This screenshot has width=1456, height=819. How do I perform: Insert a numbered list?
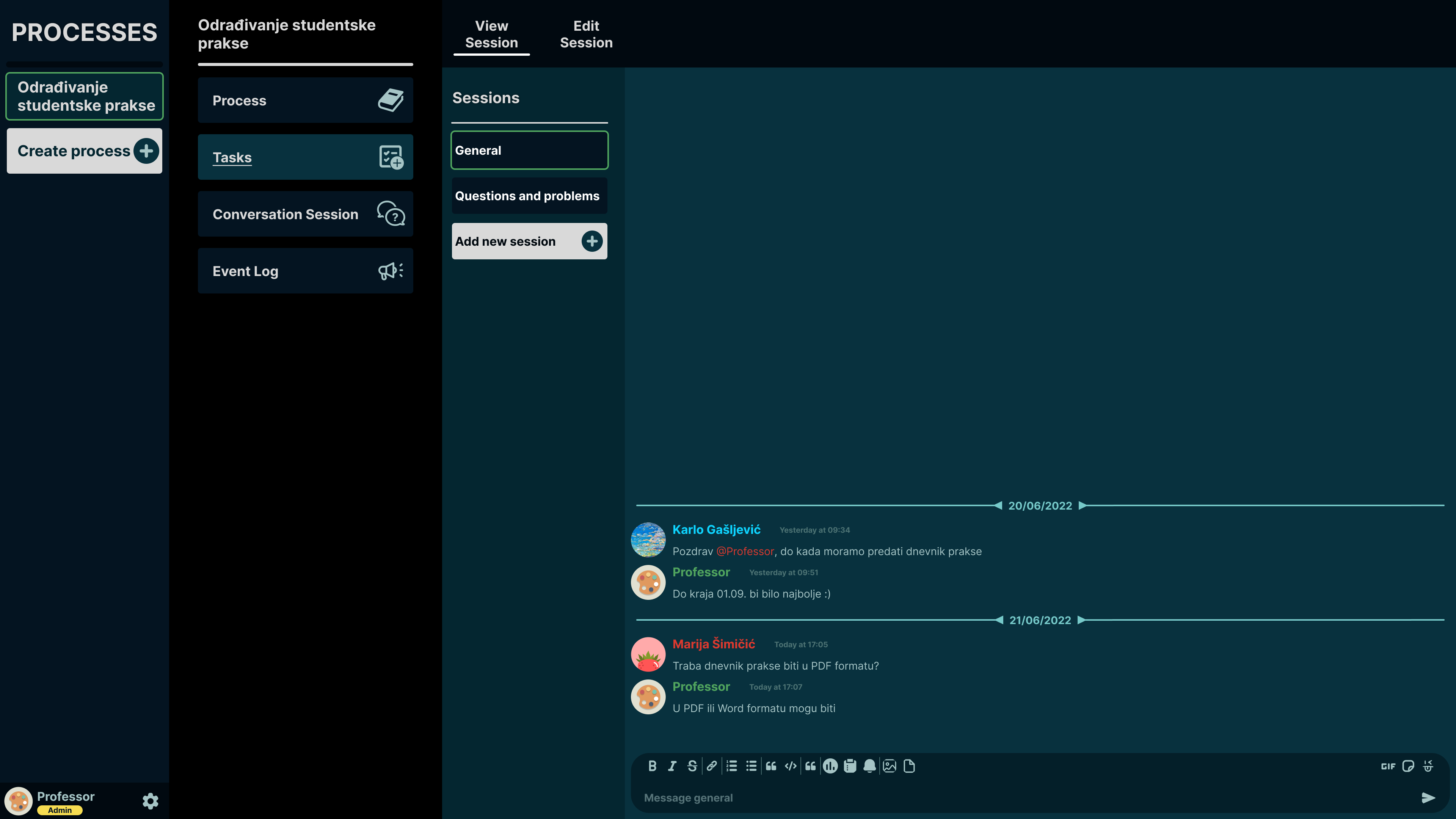[731, 766]
